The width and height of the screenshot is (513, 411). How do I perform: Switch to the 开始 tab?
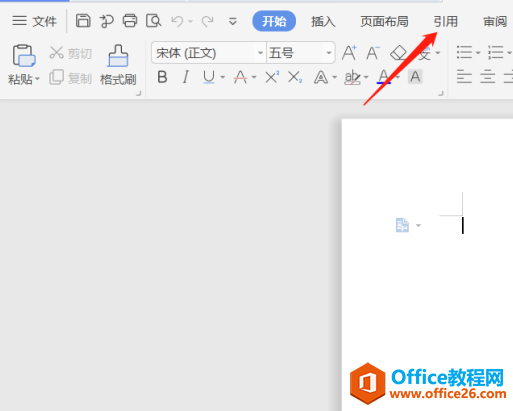coord(274,21)
